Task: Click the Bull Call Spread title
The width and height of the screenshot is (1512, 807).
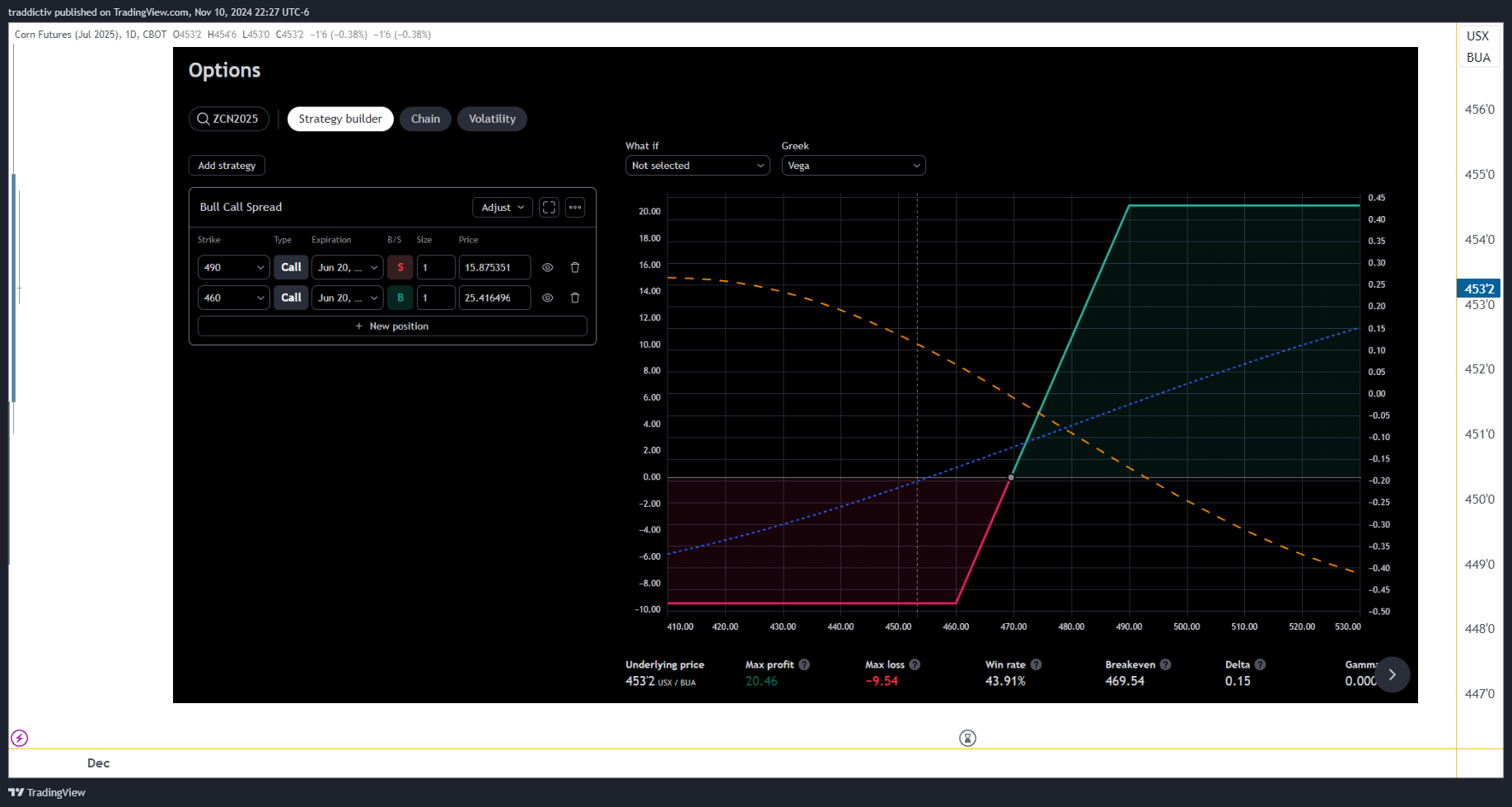Action: pyautogui.click(x=241, y=207)
